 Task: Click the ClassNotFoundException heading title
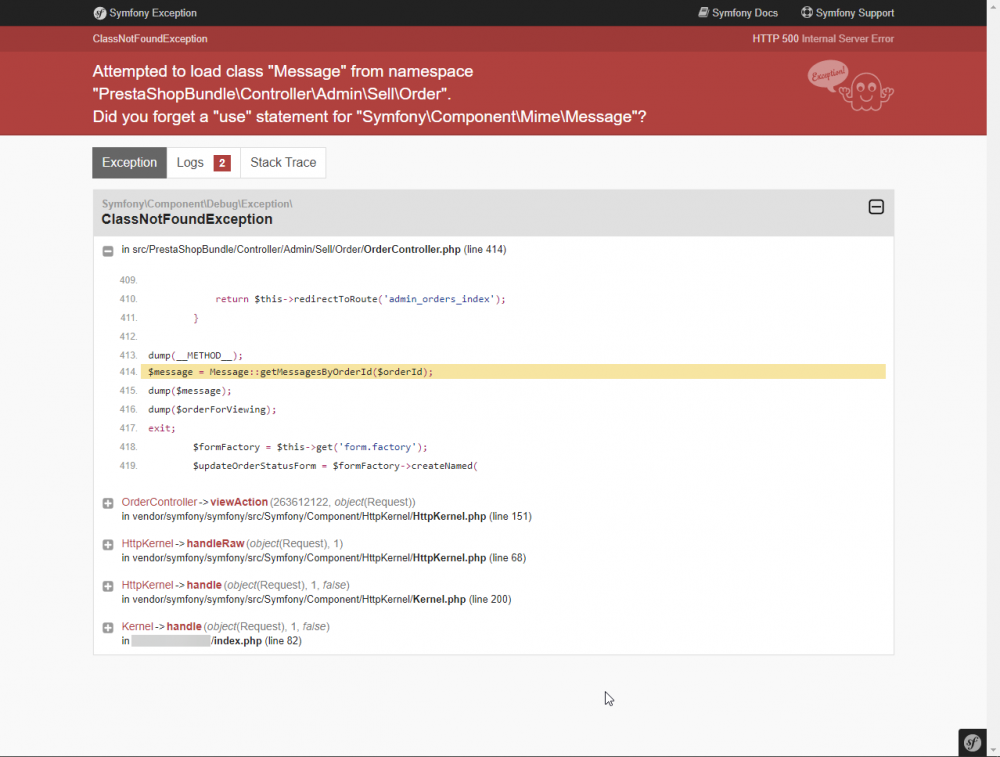coord(187,219)
